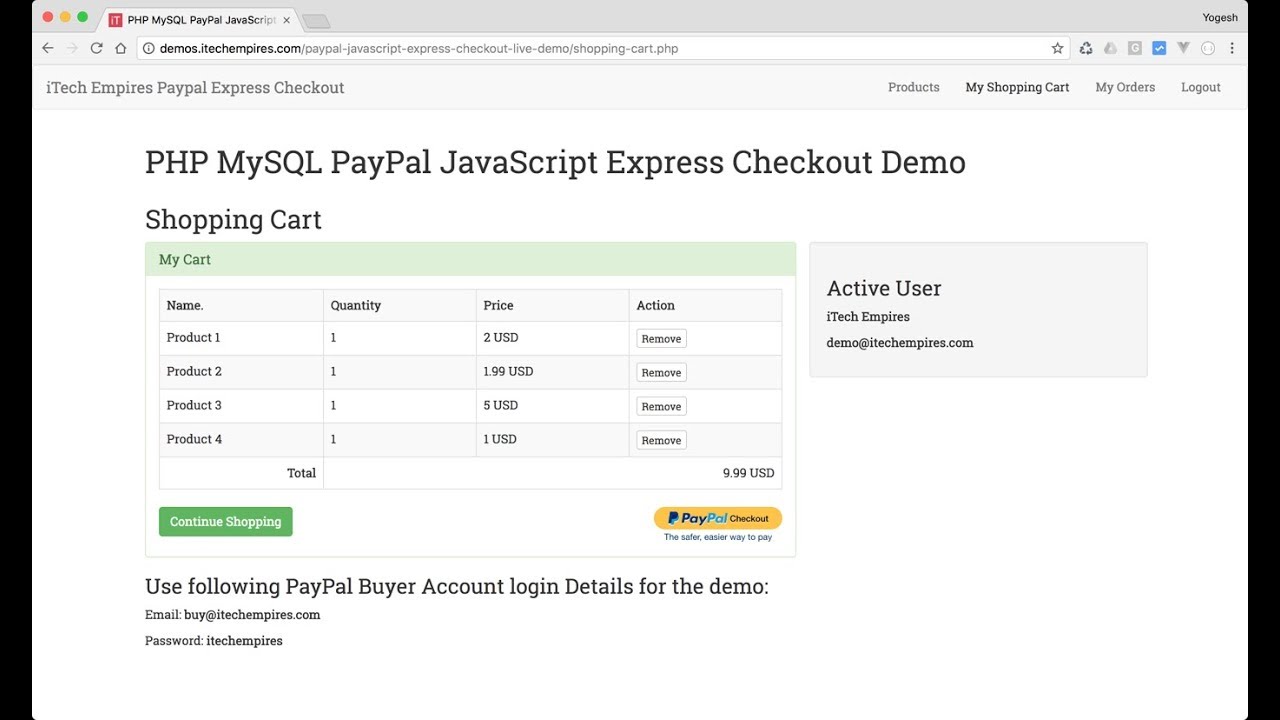1280x720 pixels.
Task: Click the 'Password: itechempires' text
Action: [214, 641]
